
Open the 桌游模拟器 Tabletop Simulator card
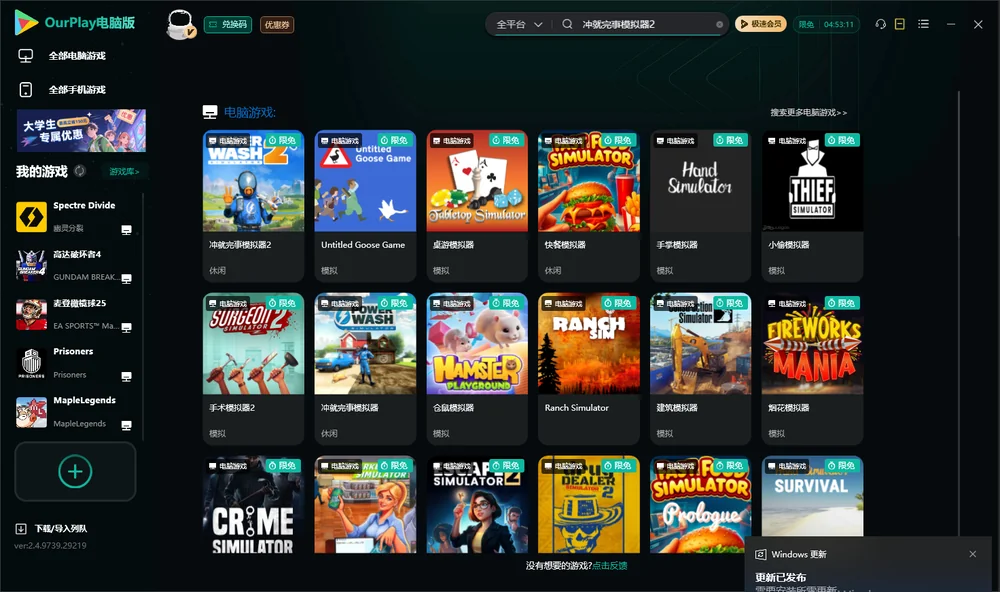tap(477, 205)
